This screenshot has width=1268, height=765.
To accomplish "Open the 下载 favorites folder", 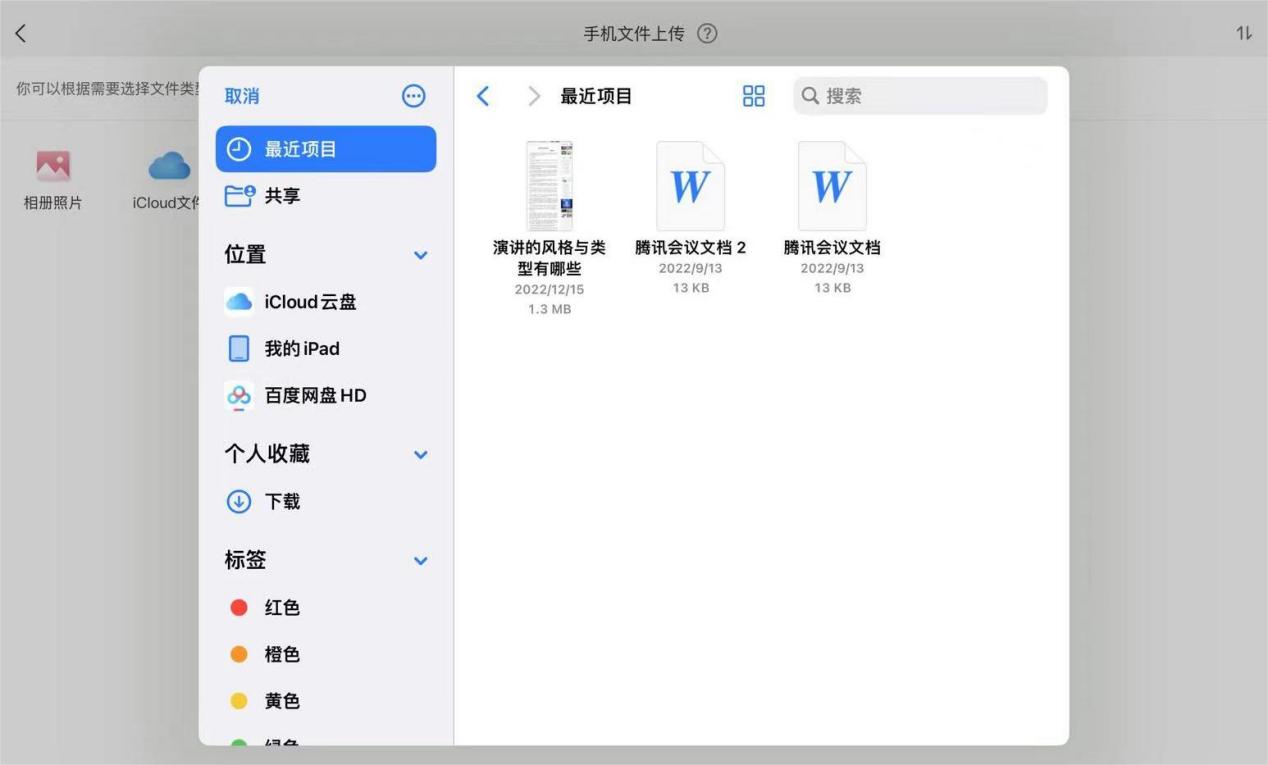I will pos(280,501).
